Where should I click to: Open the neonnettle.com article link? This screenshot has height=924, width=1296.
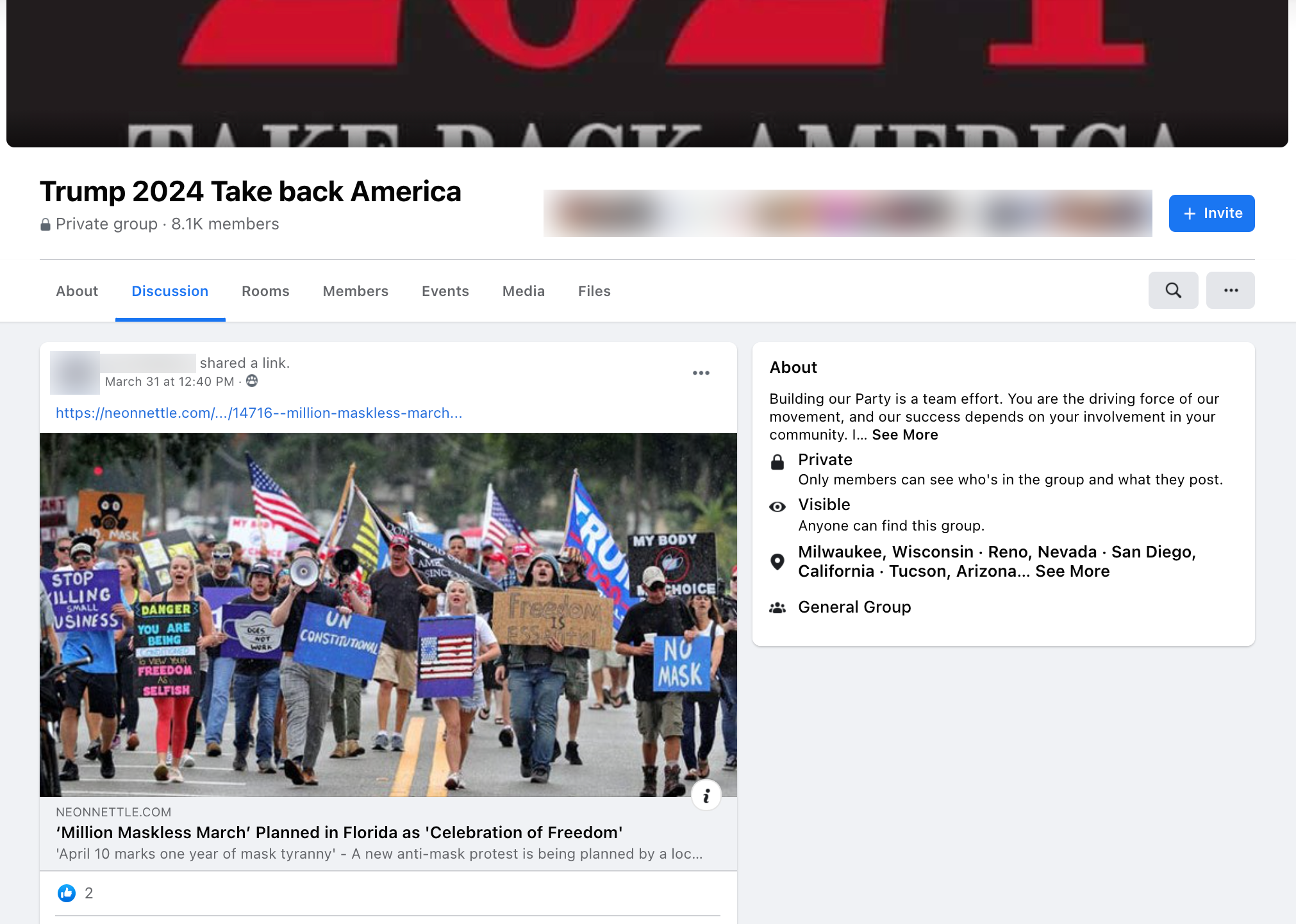pos(259,413)
